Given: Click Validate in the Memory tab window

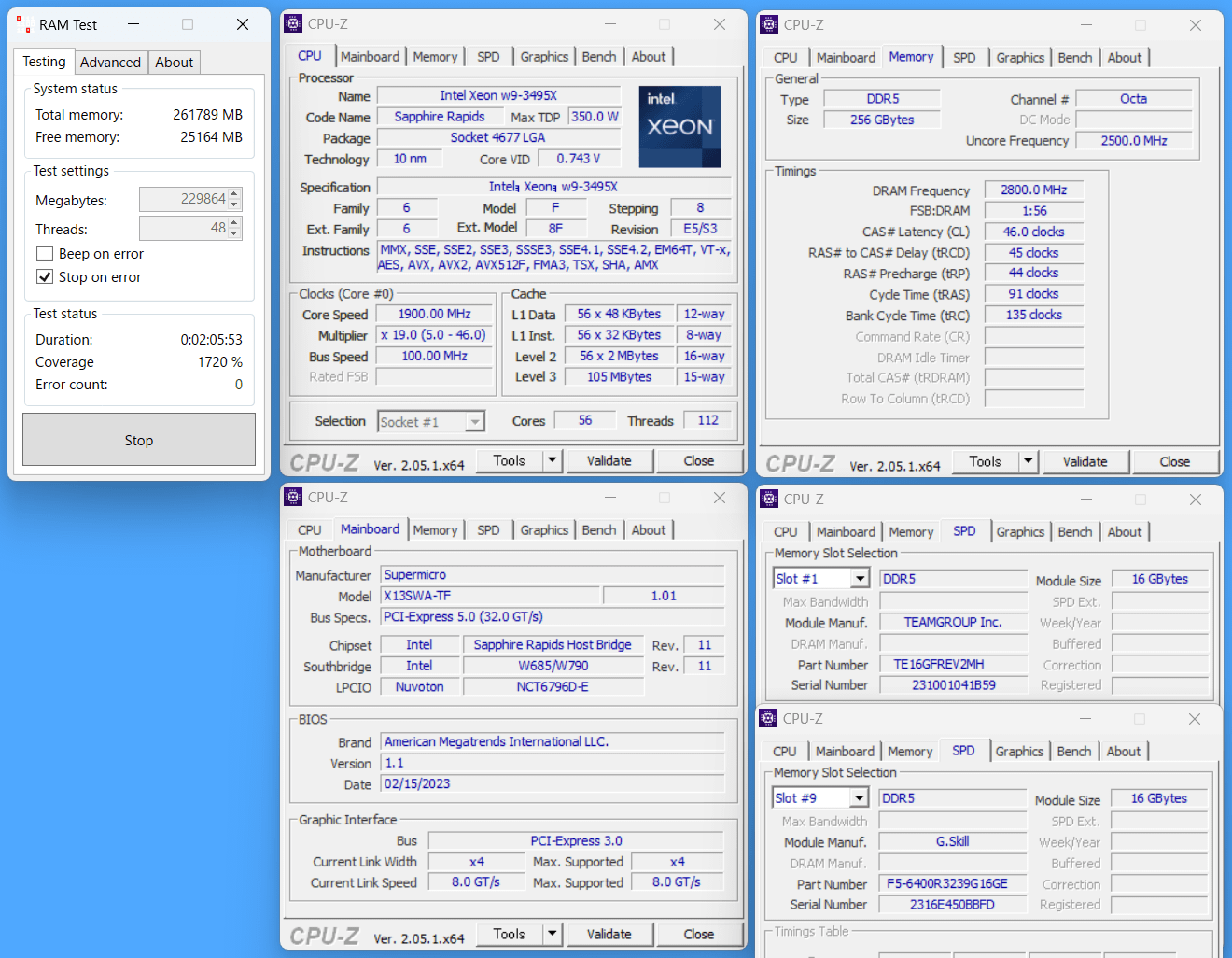Looking at the screenshot, I should (x=1085, y=461).
